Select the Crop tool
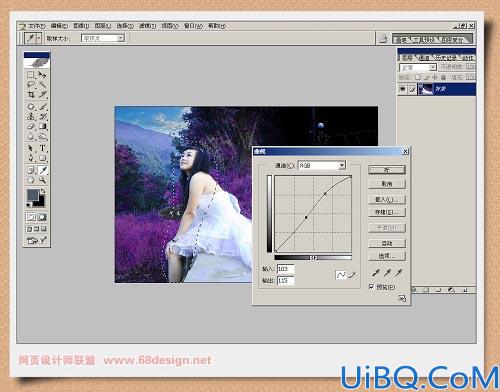500x392 pixels. click(x=31, y=94)
